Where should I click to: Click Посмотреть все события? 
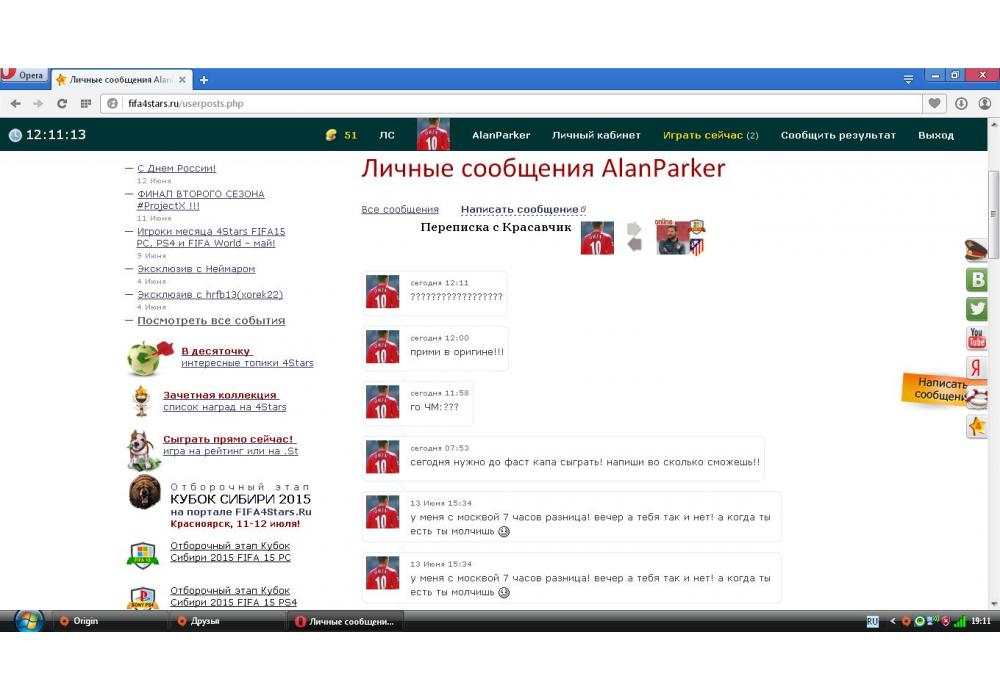211,321
